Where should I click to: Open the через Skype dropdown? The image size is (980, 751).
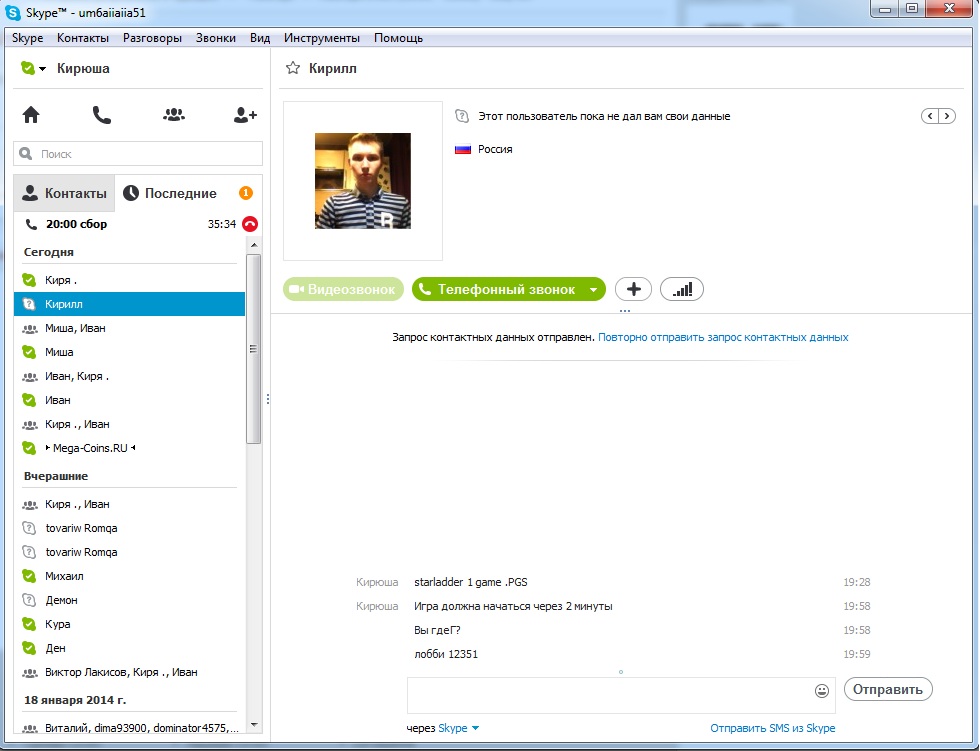(458, 728)
